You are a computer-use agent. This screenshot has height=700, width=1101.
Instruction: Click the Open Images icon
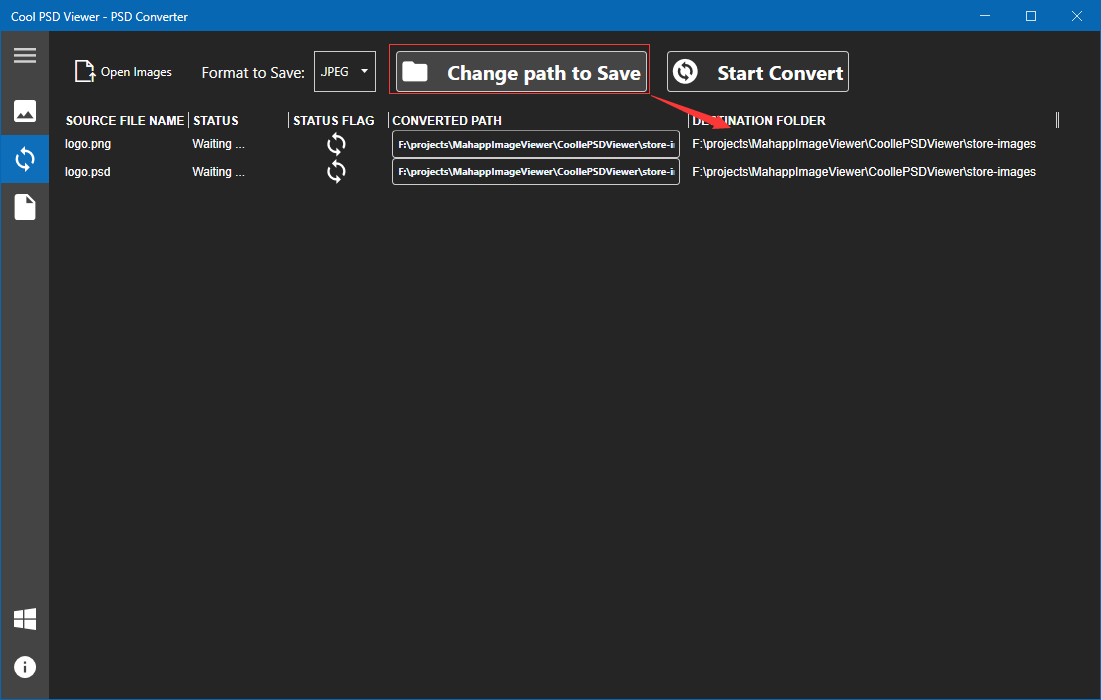click(84, 71)
